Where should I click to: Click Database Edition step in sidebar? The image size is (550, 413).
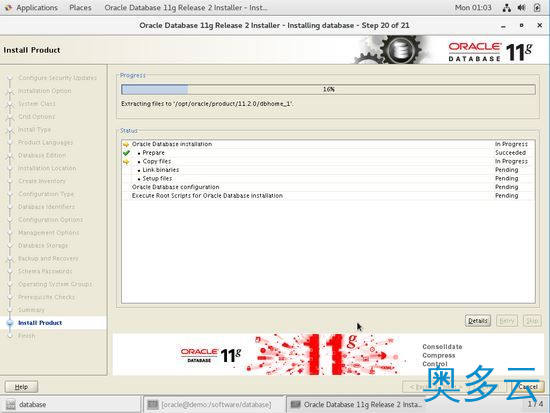42,155
